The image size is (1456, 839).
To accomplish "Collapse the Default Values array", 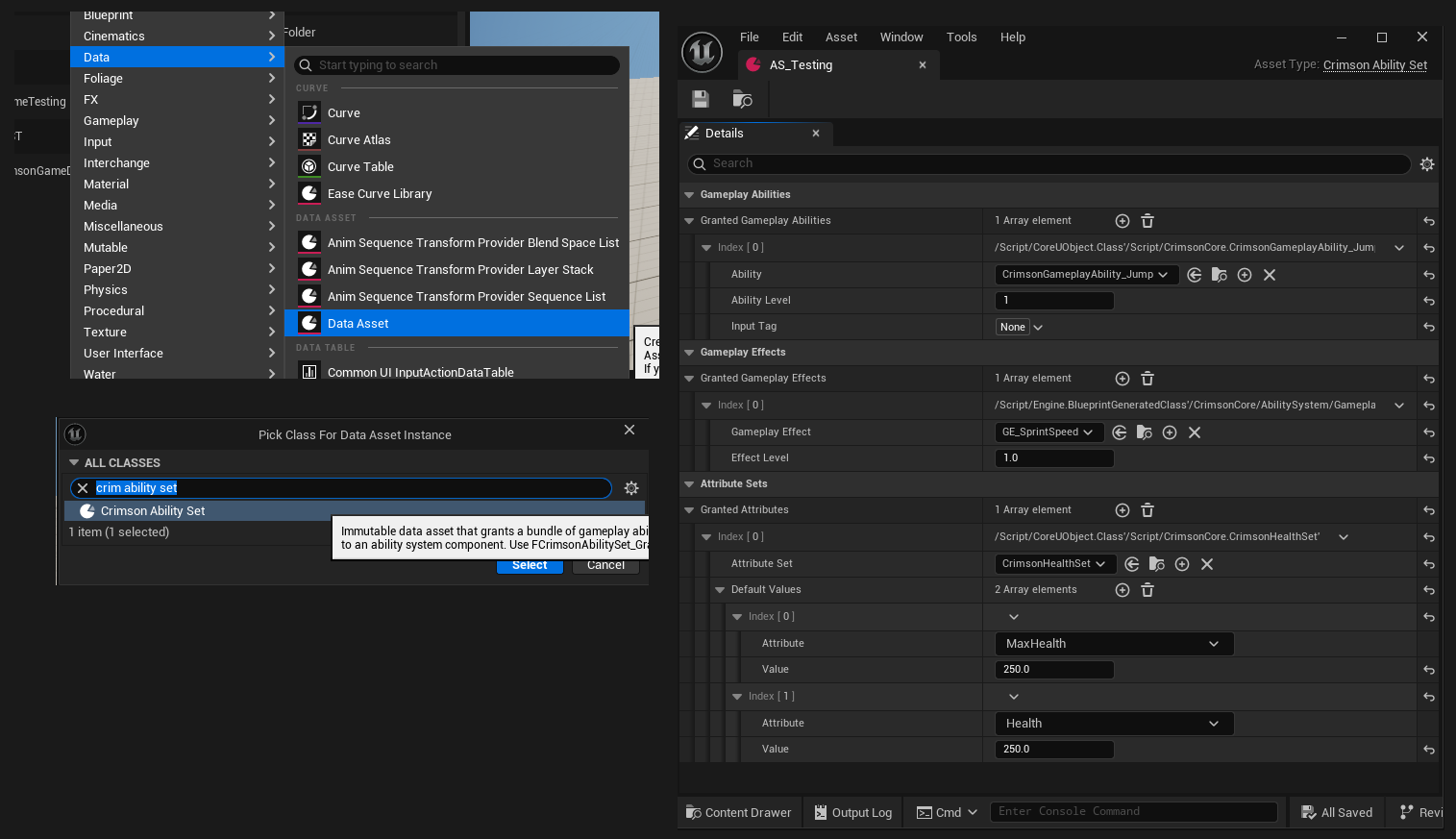I will [720, 590].
